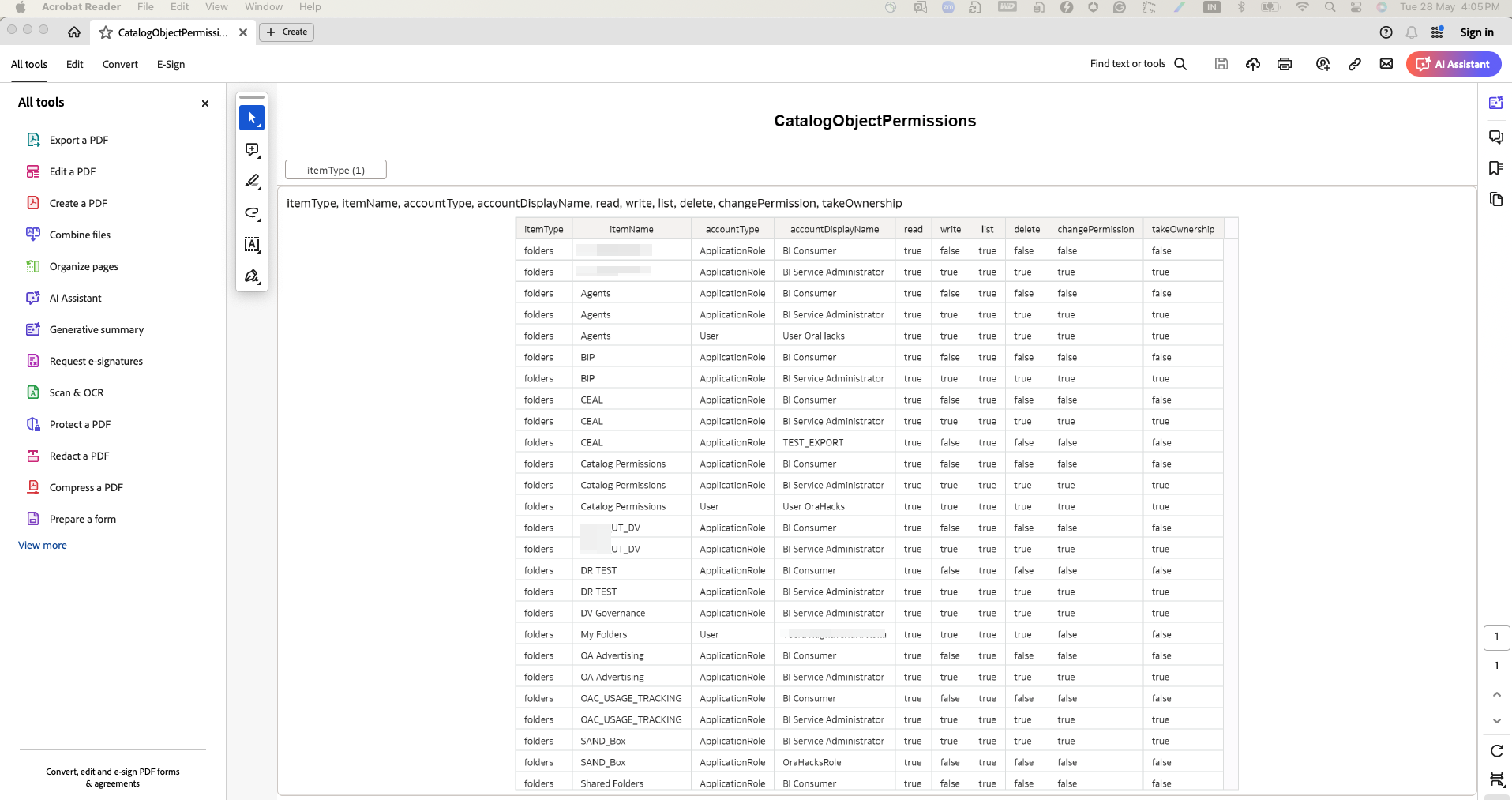Open the itemType filter dropdown
Screen dimensions: 1512x800
tap(335, 169)
